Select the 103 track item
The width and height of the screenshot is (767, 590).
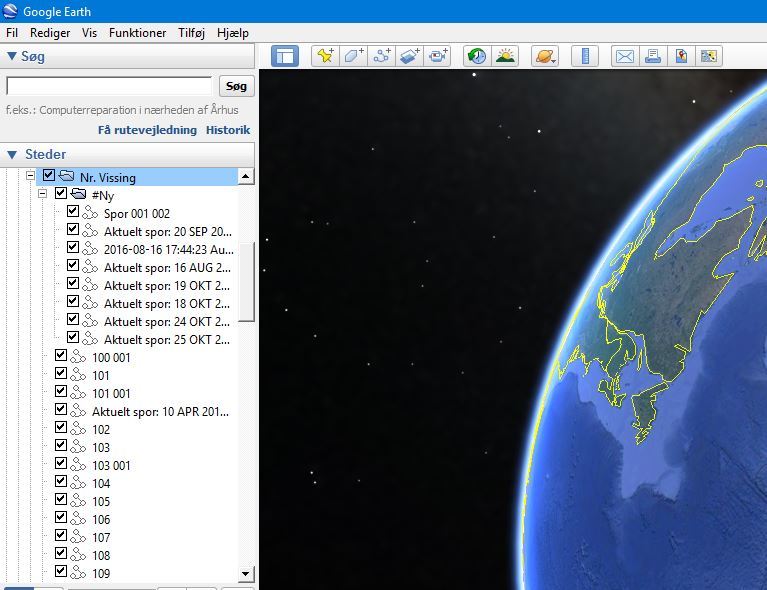101,448
